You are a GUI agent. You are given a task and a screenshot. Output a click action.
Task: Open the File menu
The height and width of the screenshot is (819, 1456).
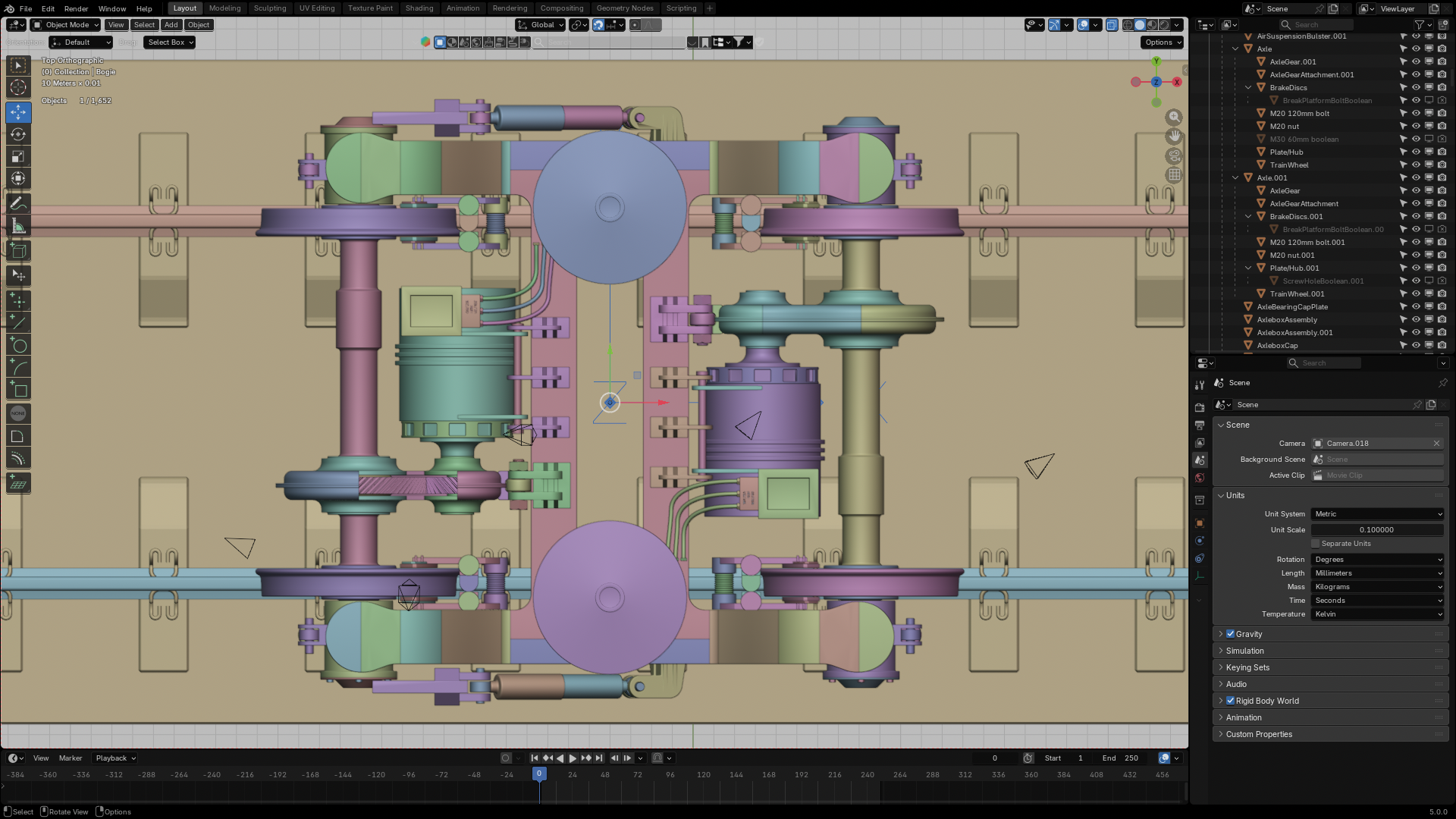pyautogui.click(x=26, y=8)
